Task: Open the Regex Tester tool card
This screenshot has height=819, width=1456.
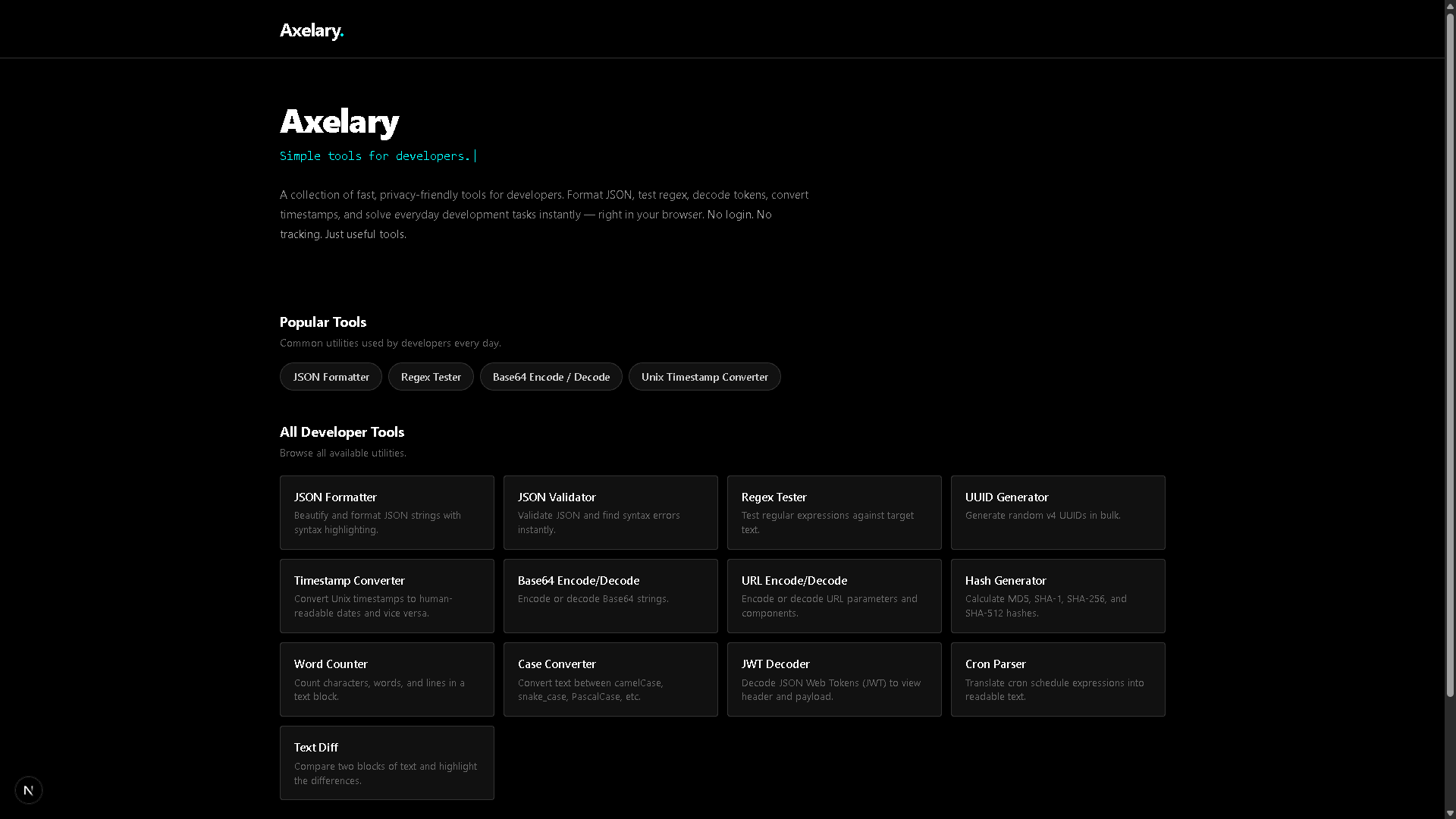Action: (834, 512)
